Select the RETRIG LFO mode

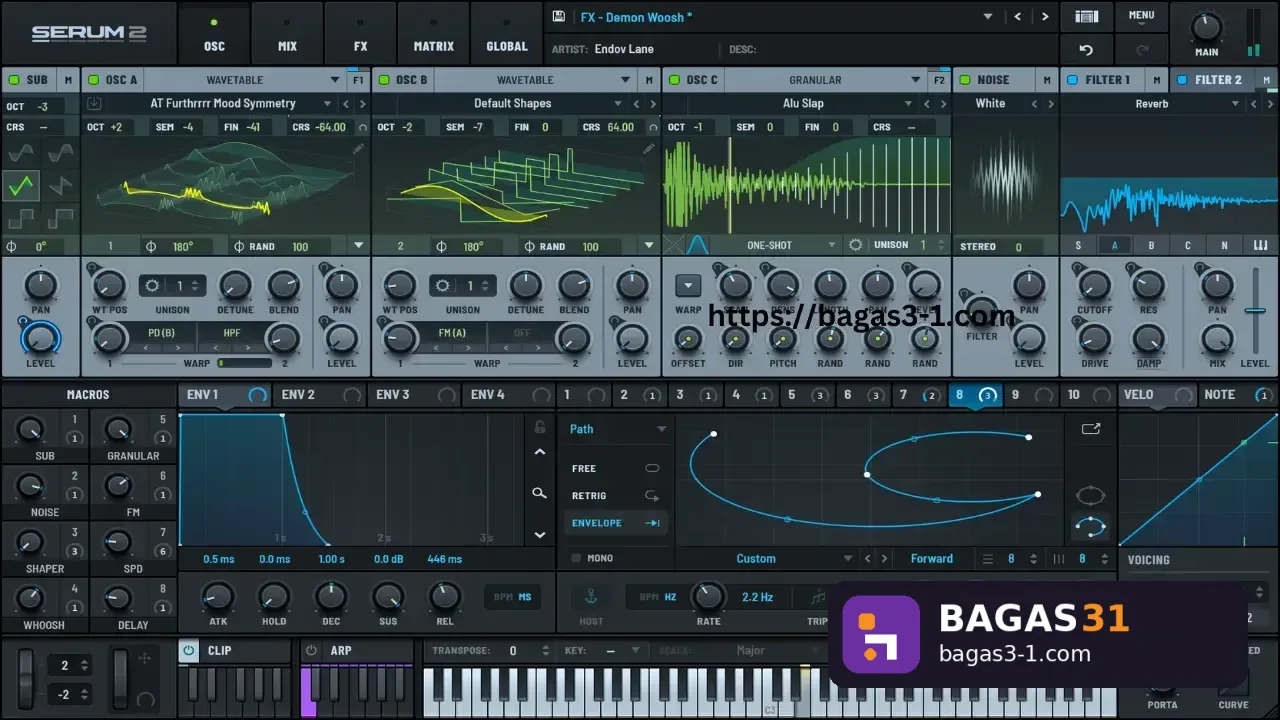615,496
